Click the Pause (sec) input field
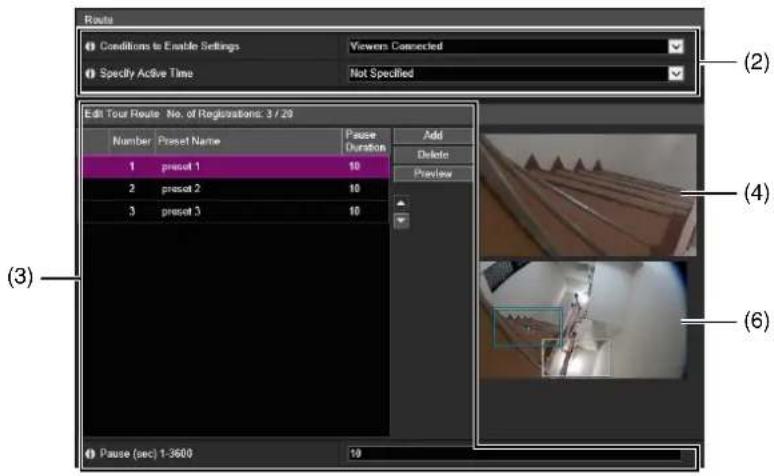774x476 pixels. [514, 454]
